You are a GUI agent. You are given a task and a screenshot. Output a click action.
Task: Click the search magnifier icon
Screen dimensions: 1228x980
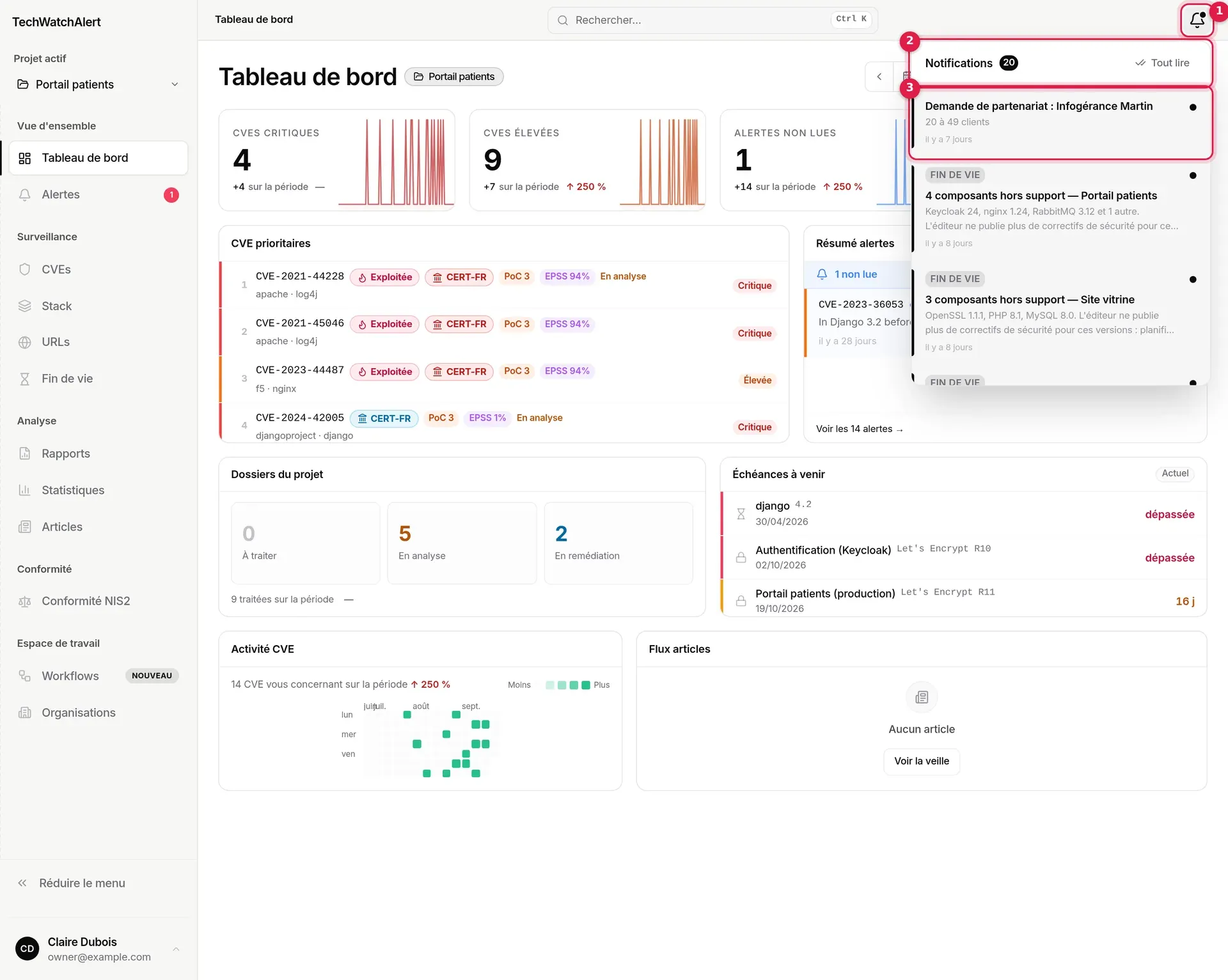(x=563, y=20)
